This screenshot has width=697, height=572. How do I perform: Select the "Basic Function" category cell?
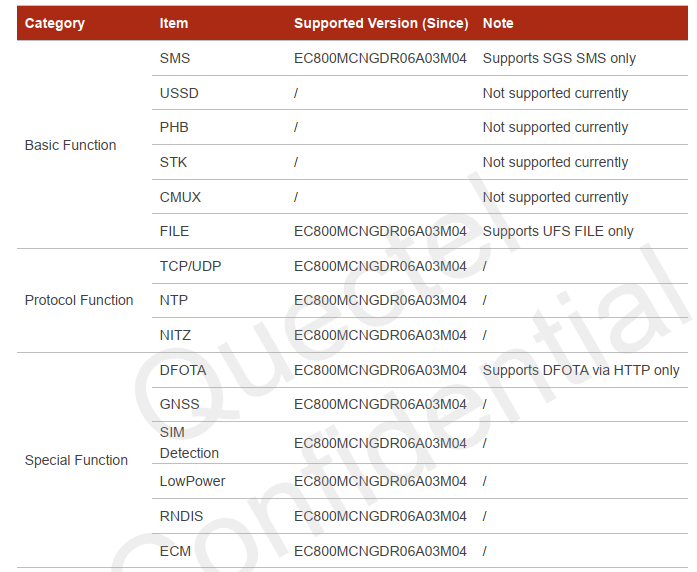coord(70,145)
